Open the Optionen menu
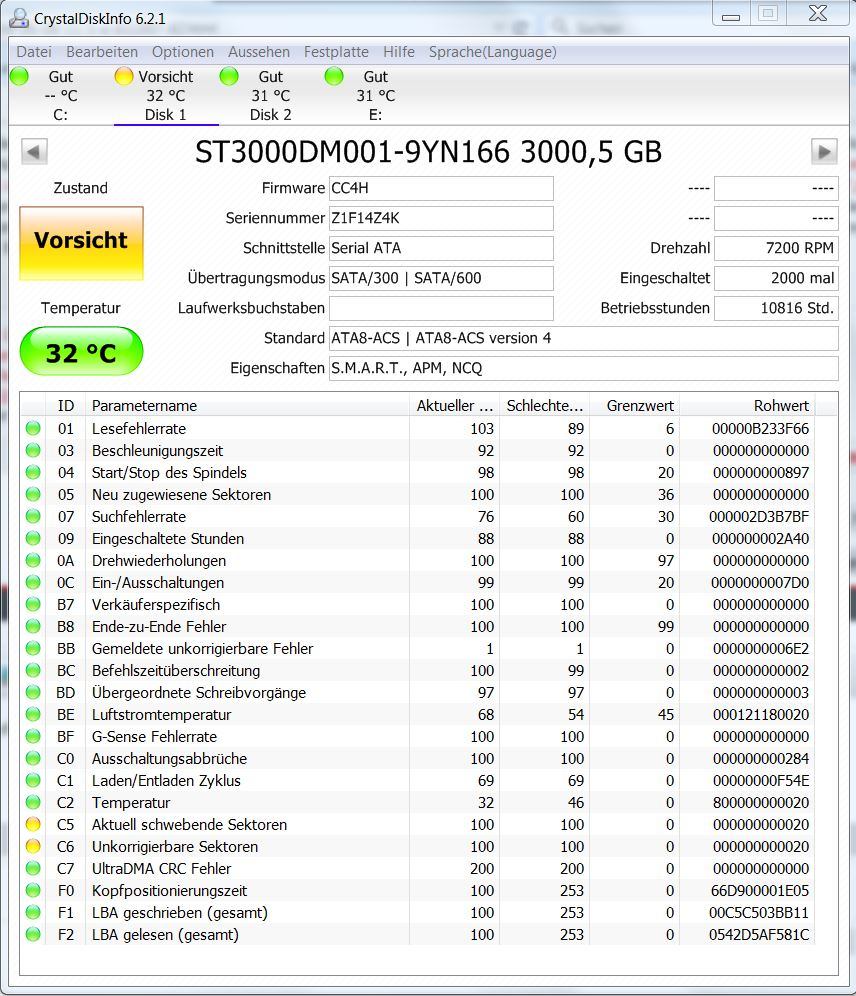Screen dimensions: 856x996 tap(183, 52)
